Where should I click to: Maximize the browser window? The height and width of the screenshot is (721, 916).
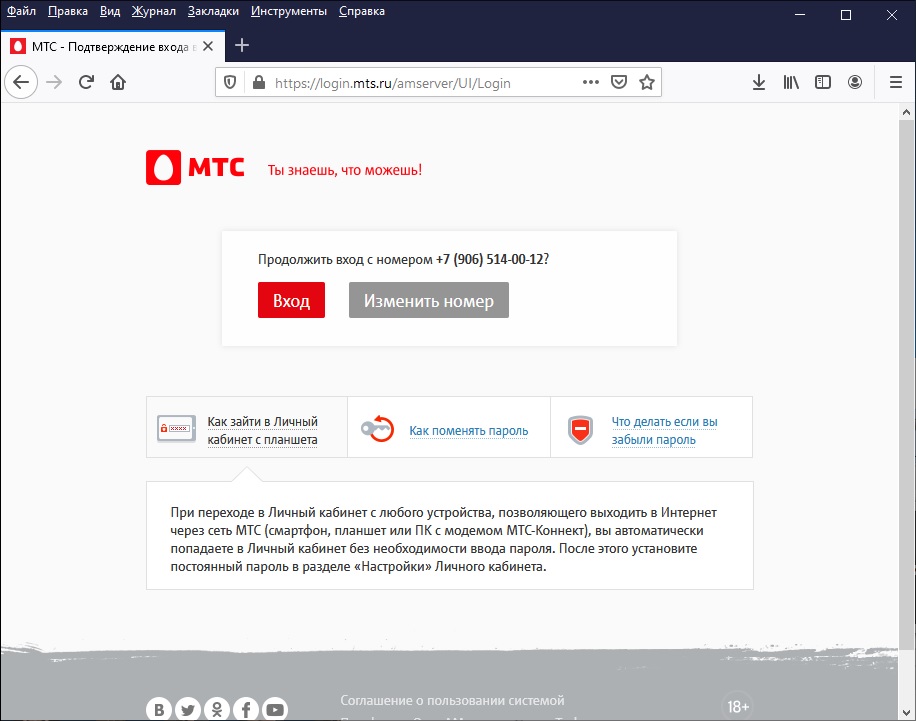point(845,15)
